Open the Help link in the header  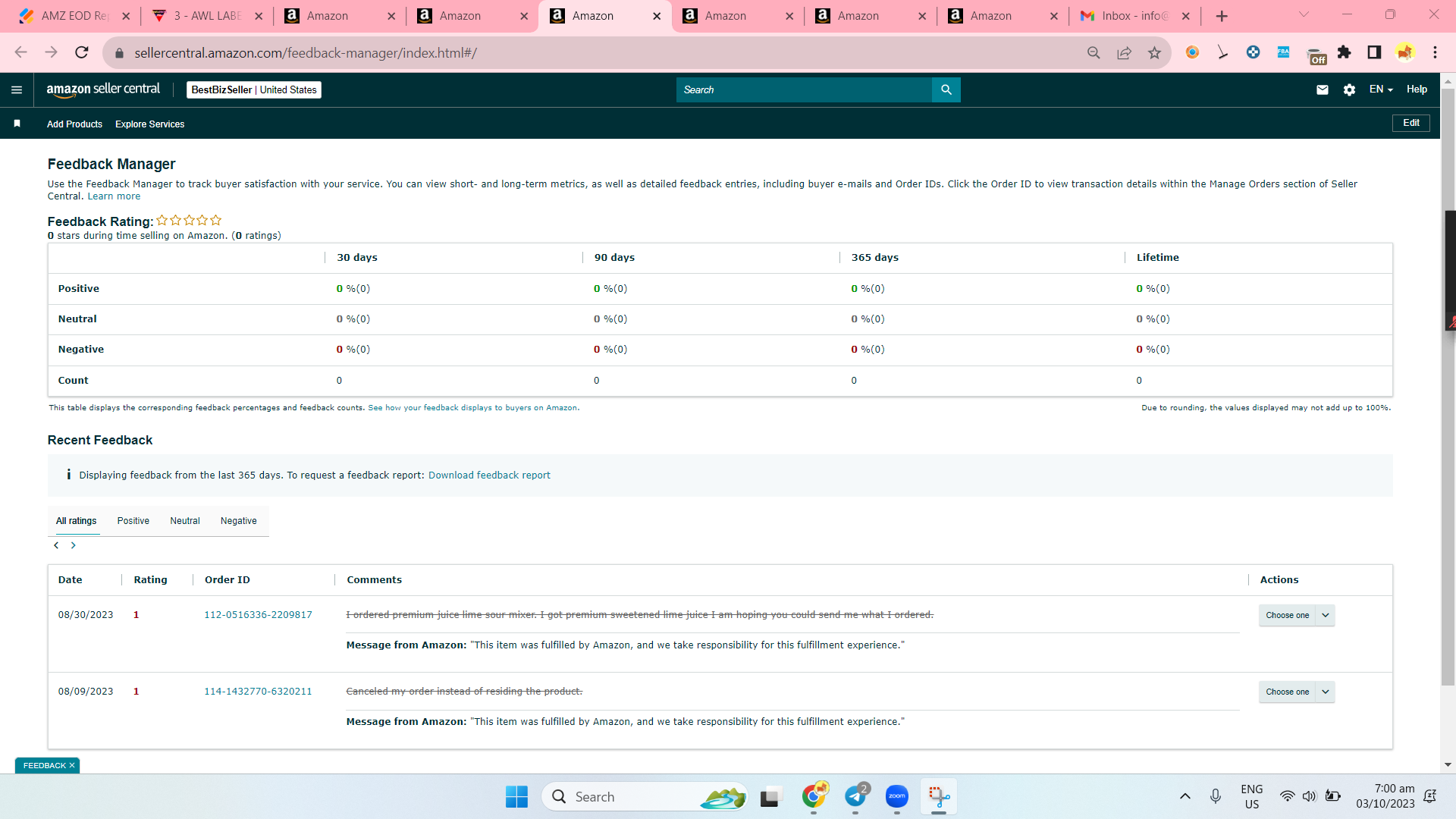tap(1417, 89)
